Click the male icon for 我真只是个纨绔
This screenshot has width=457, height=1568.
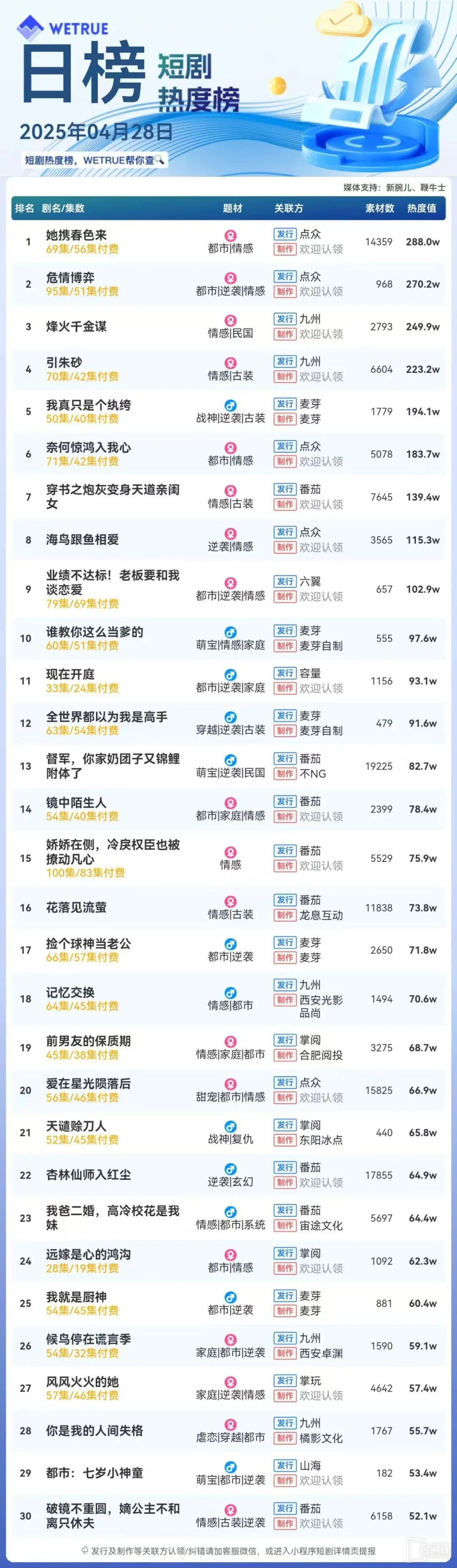[x=231, y=406]
